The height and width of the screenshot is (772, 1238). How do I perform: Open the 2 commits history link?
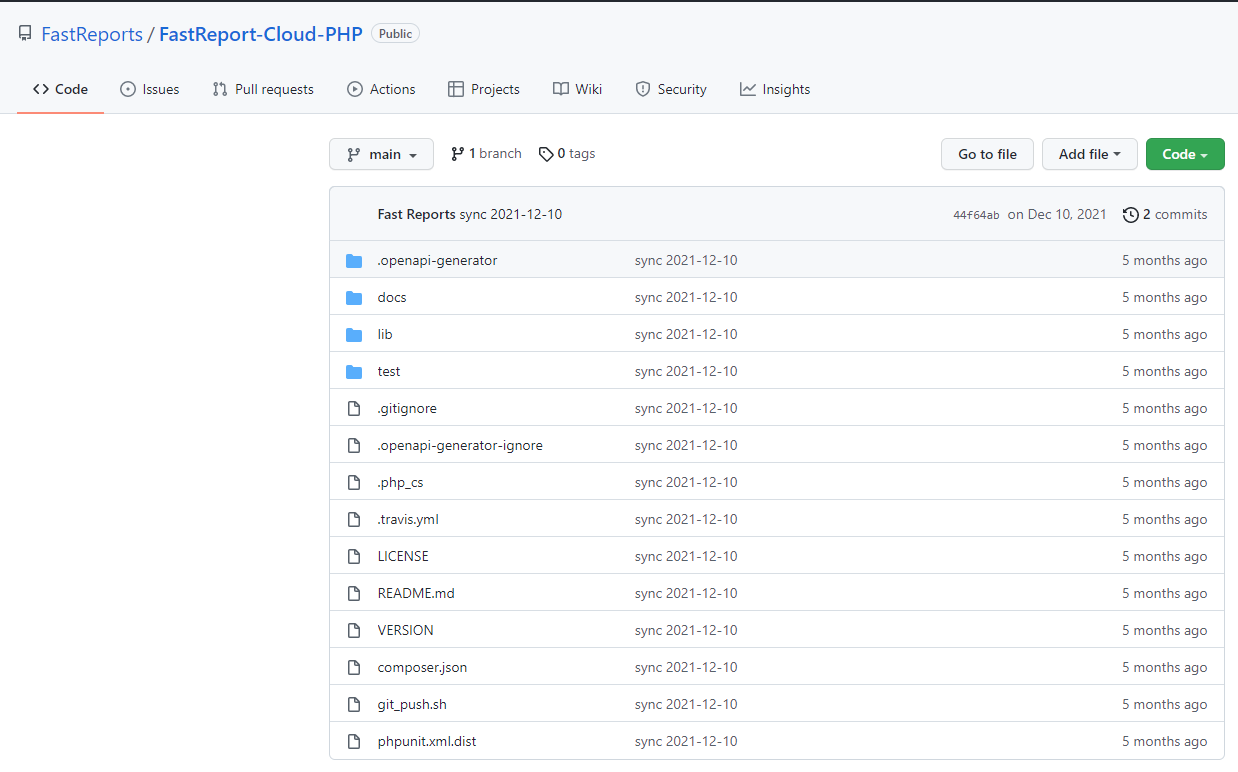pyautogui.click(x=1165, y=215)
